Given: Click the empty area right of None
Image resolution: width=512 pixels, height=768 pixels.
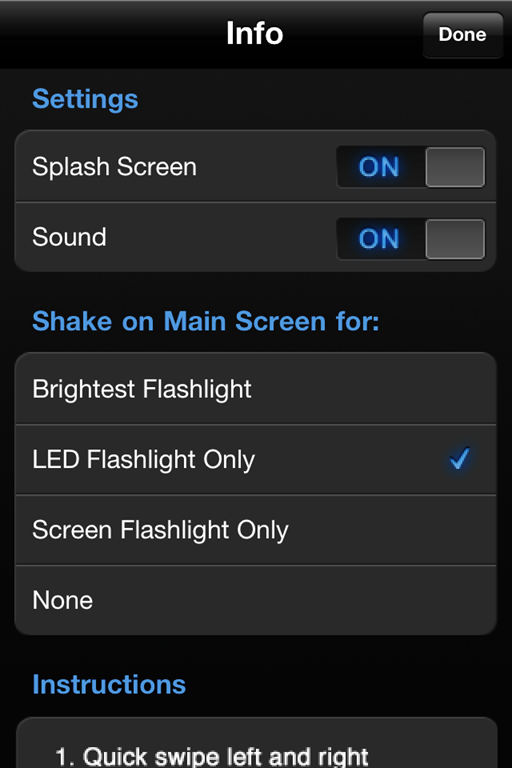Looking at the screenshot, I should pos(294,600).
